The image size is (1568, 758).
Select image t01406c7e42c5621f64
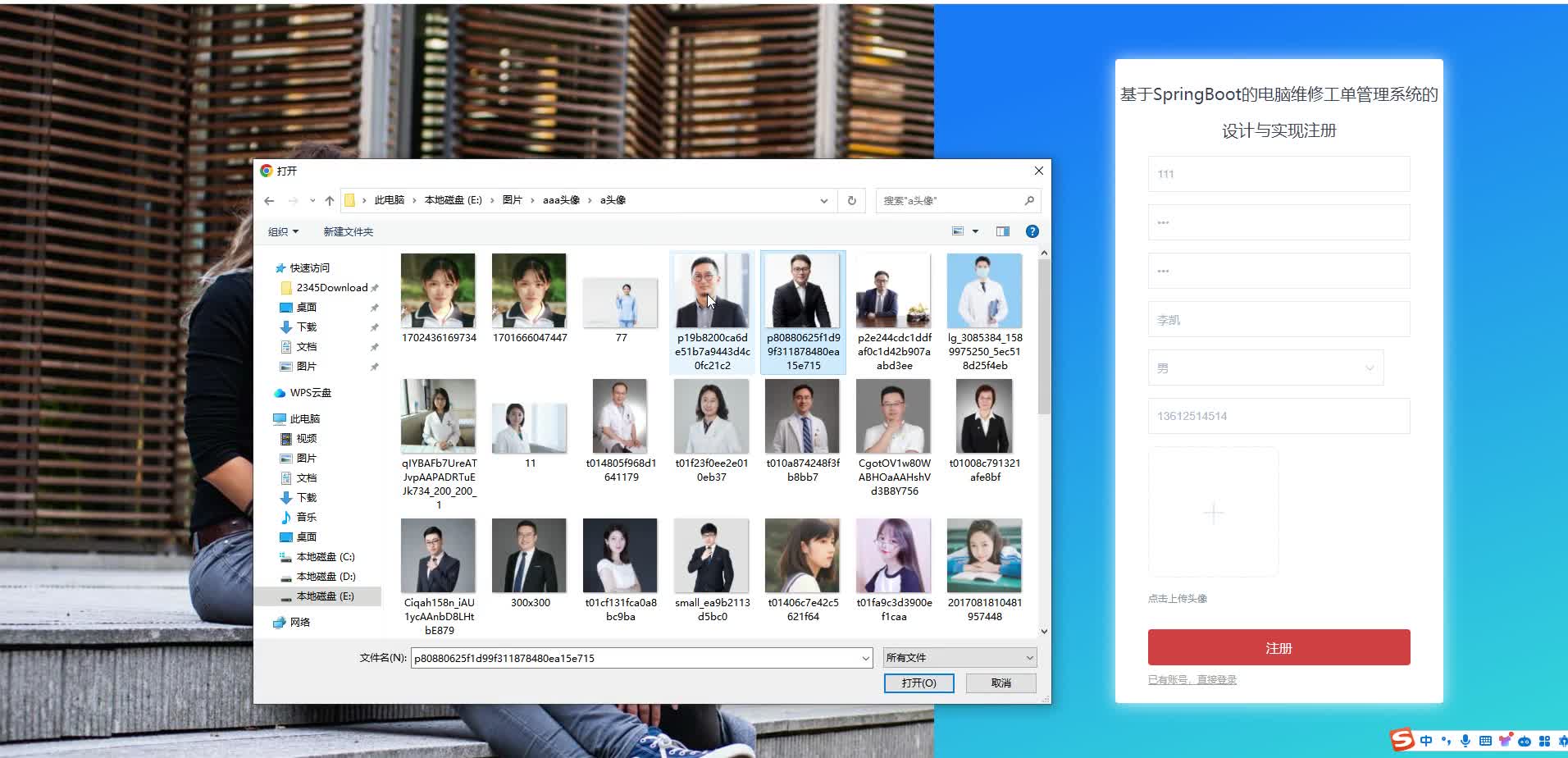pos(802,570)
